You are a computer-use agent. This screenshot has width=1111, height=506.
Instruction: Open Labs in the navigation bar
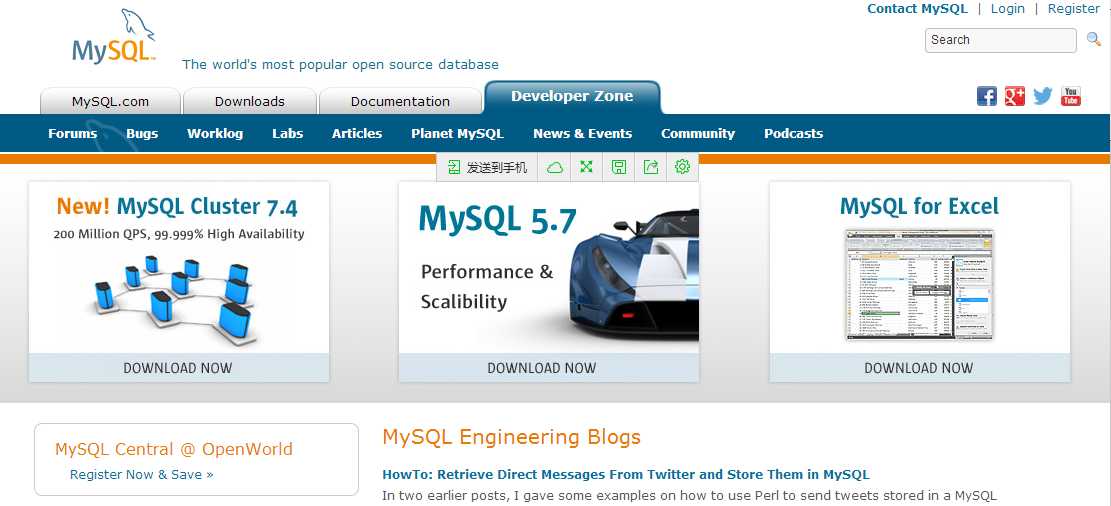coord(287,133)
